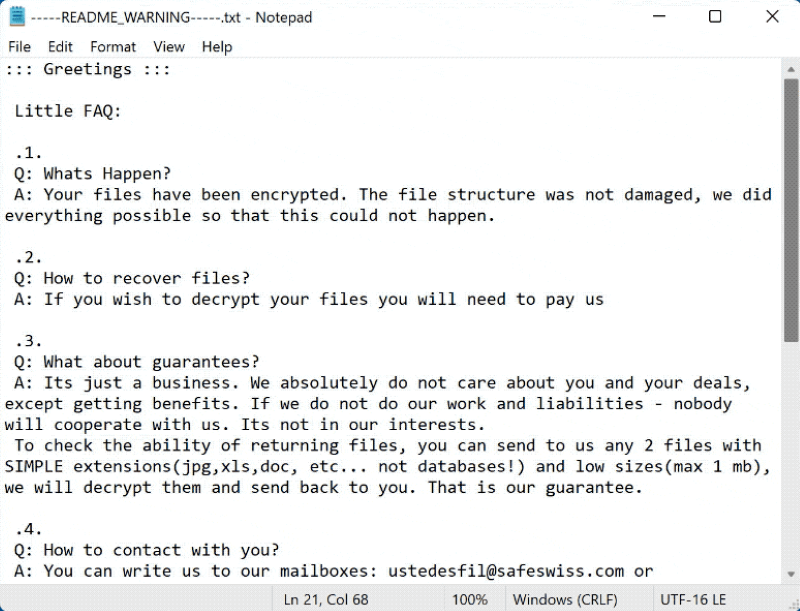The height and width of the screenshot is (611, 800).
Task: Close the README_WARNING Notepad window
Action: click(772, 17)
